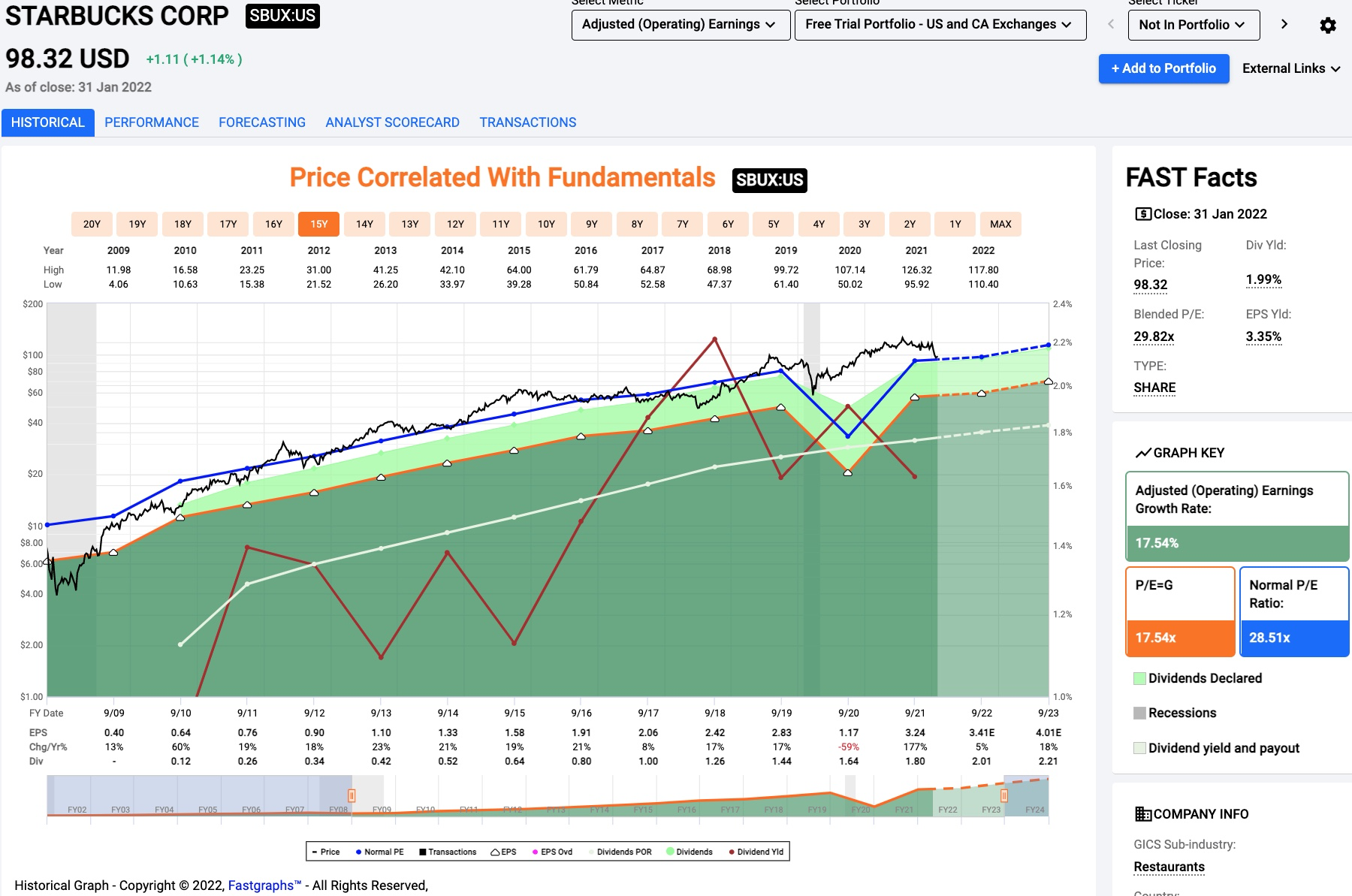Screen dimensions: 1352x896
Task: Switch to Performance tab
Action: [152, 122]
